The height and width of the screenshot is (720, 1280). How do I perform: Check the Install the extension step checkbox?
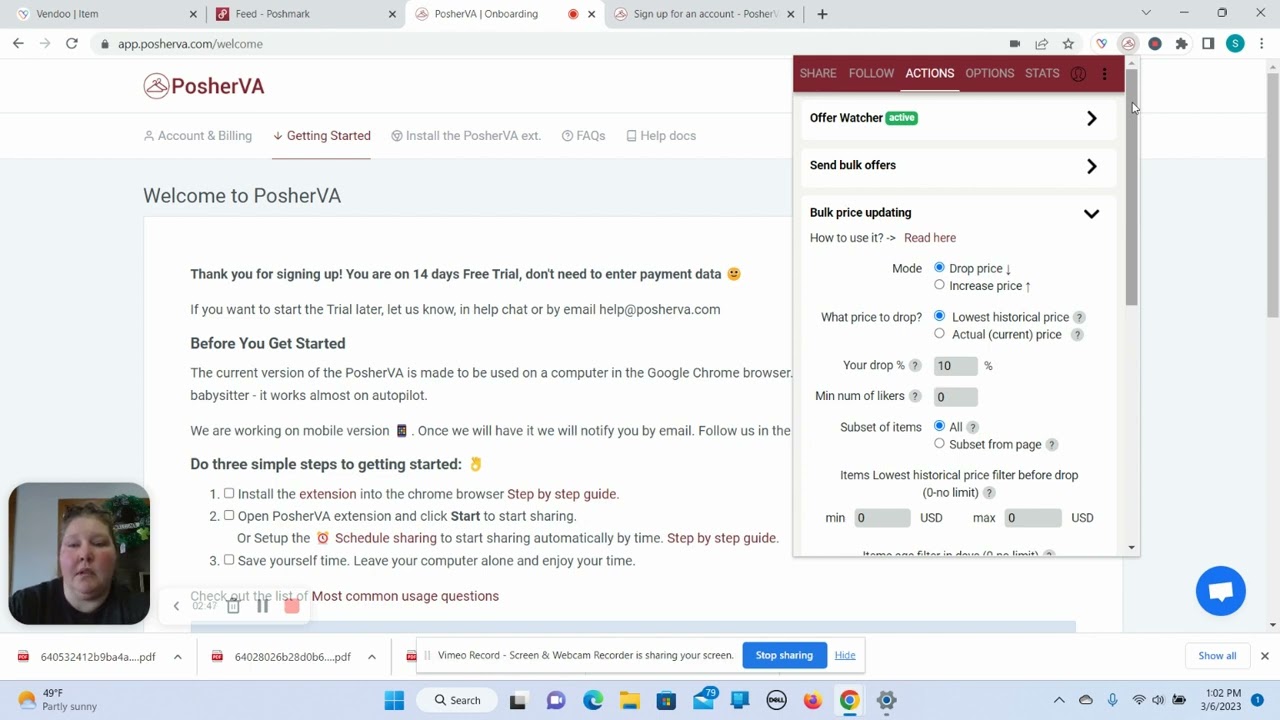[229, 493]
